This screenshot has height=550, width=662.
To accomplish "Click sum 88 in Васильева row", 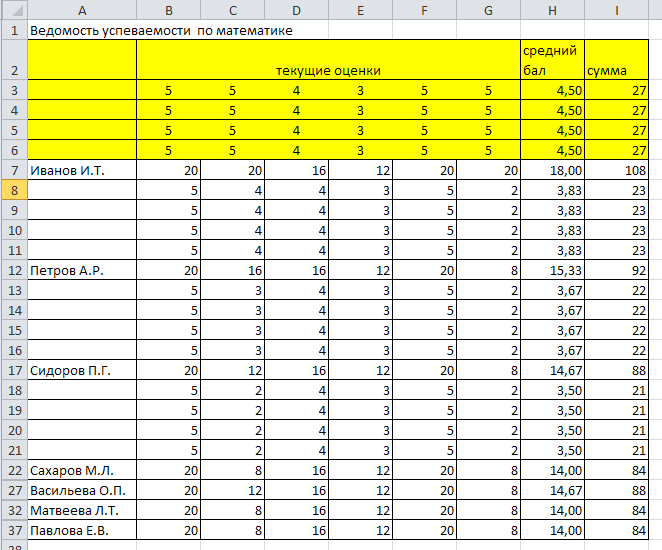I will 617,490.
